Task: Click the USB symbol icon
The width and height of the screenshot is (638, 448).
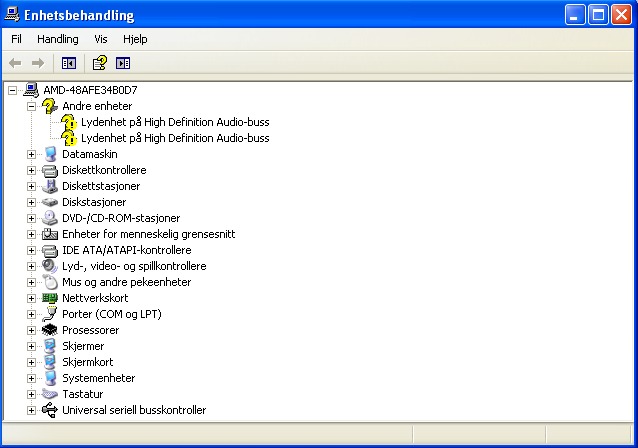Action: (x=50, y=410)
